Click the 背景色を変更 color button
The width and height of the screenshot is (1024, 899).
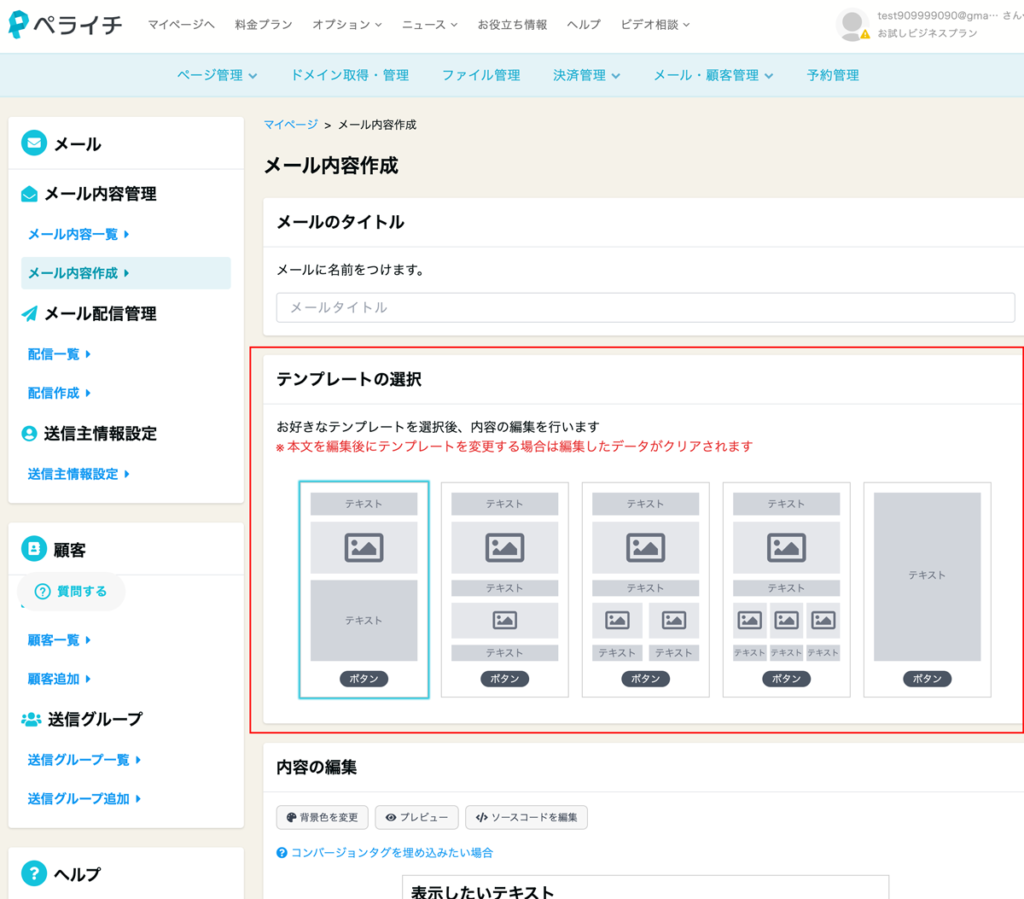pyautogui.click(x=322, y=817)
